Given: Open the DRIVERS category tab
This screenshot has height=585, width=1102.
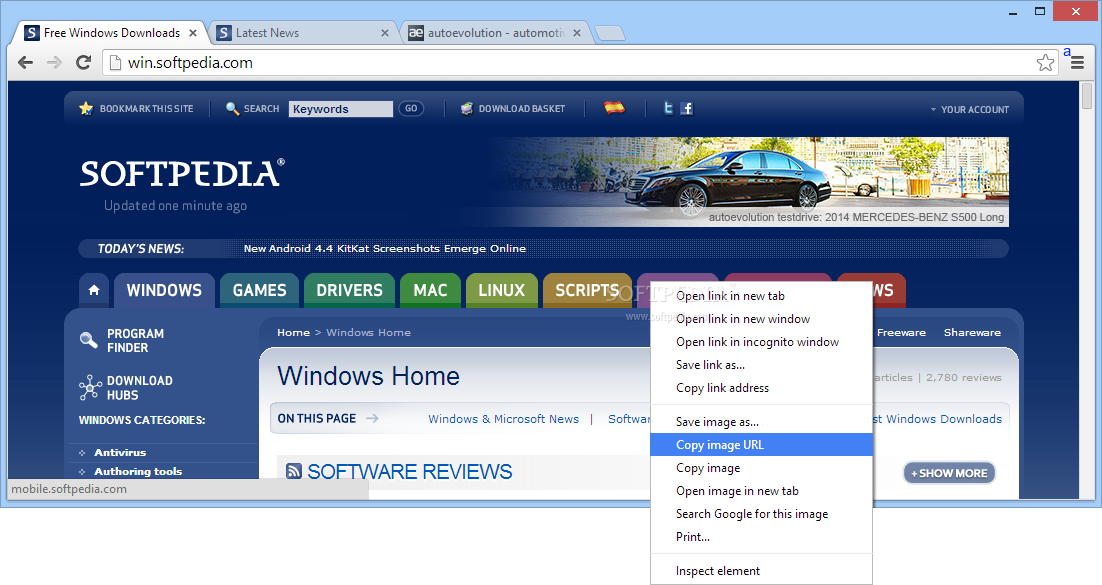Looking at the screenshot, I should (349, 290).
